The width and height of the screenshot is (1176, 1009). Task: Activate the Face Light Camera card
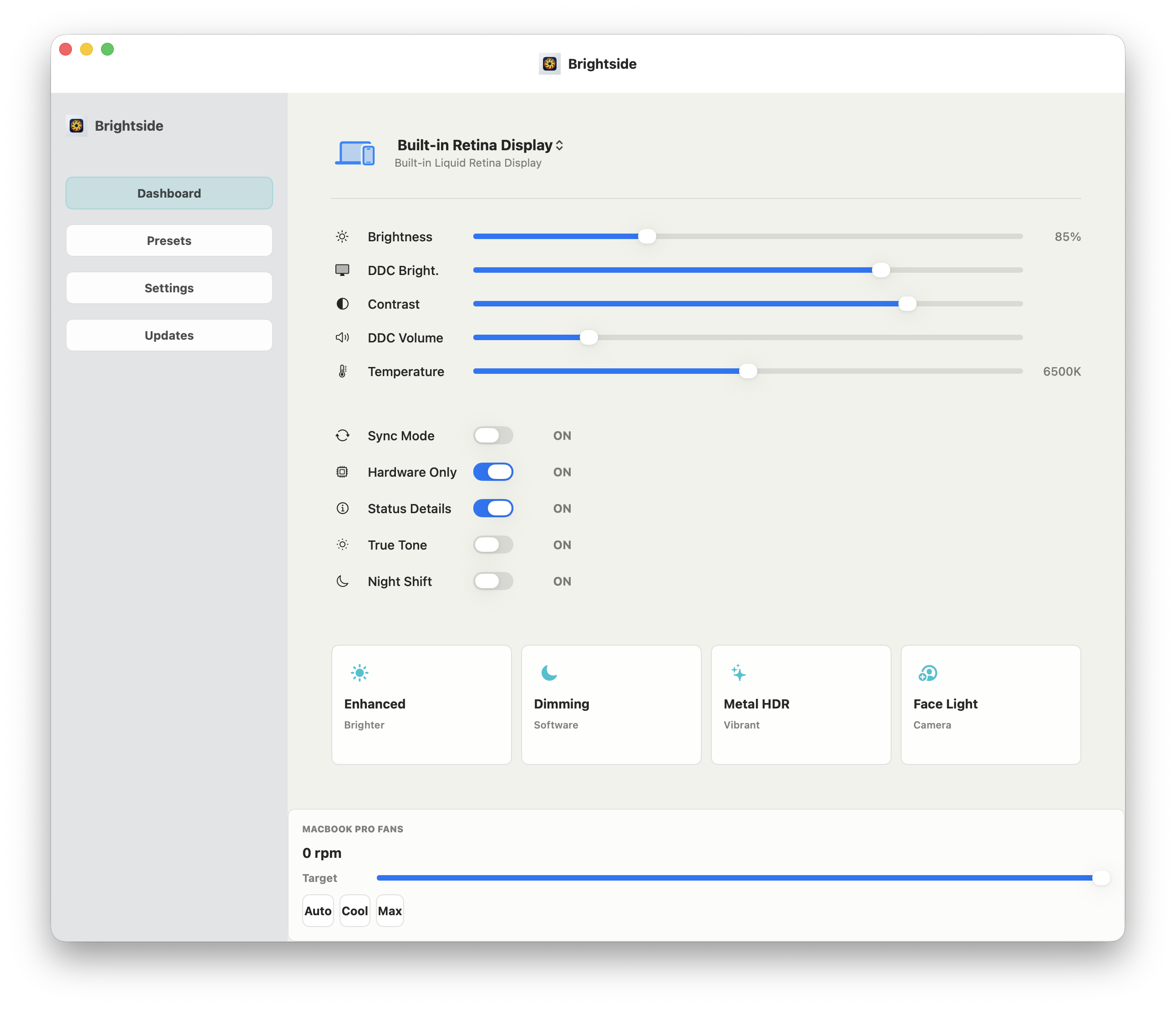pos(990,705)
